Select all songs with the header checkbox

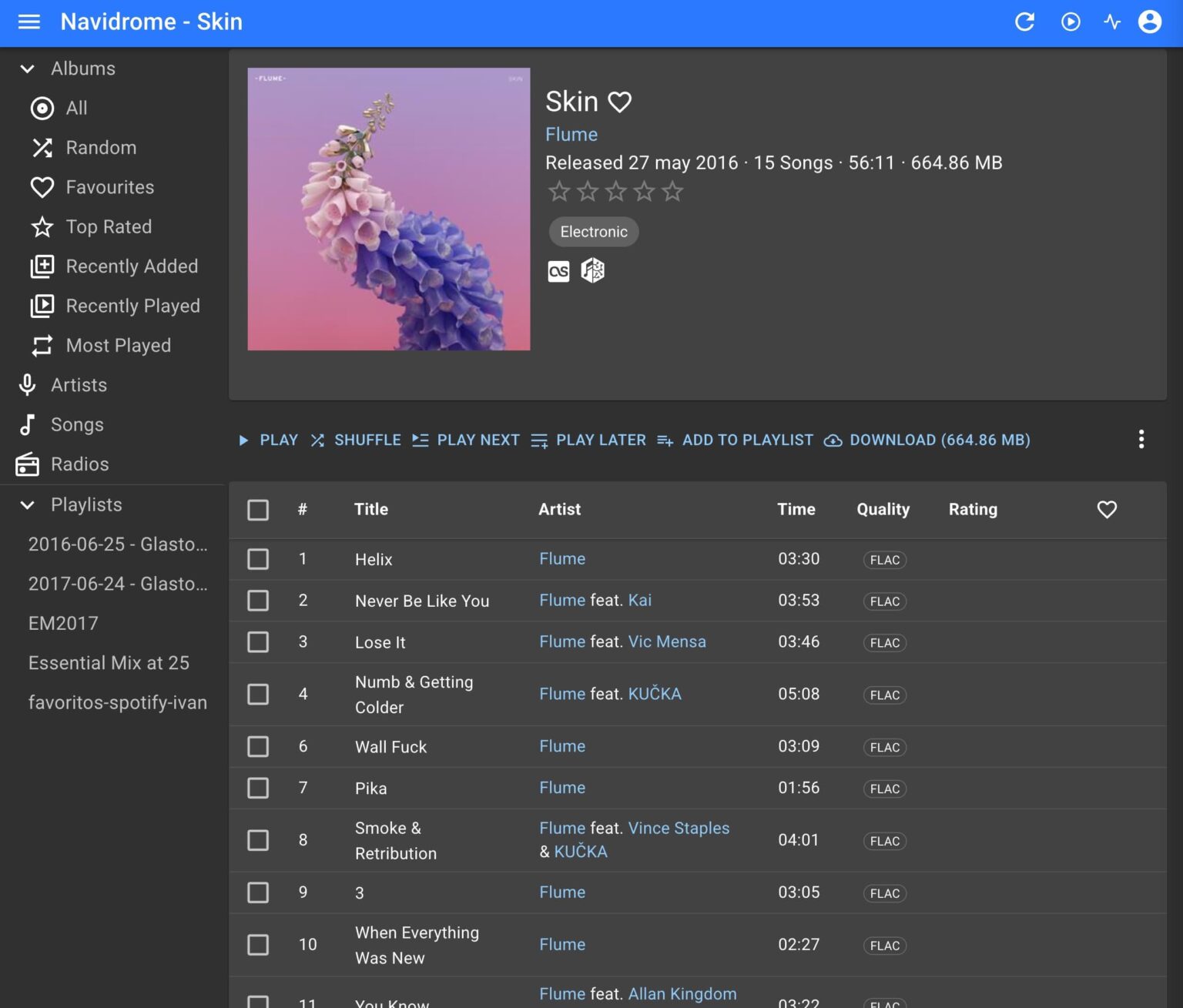[258, 510]
